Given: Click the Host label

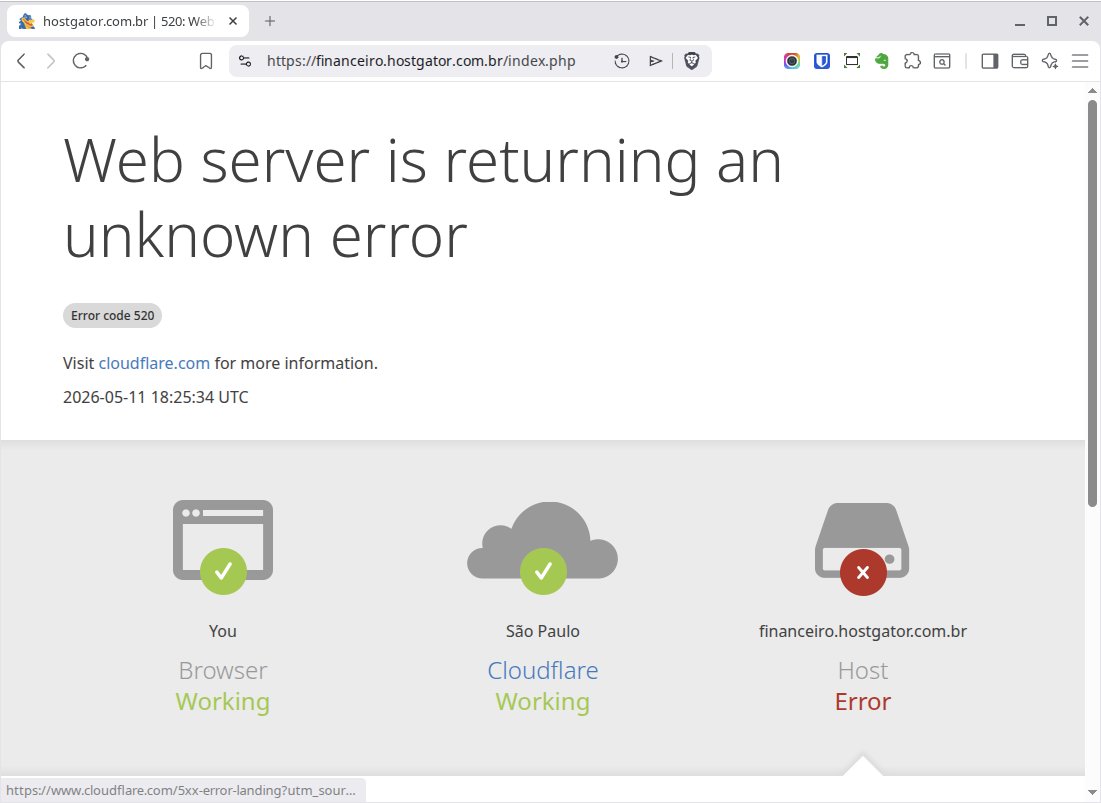Looking at the screenshot, I should (863, 670).
